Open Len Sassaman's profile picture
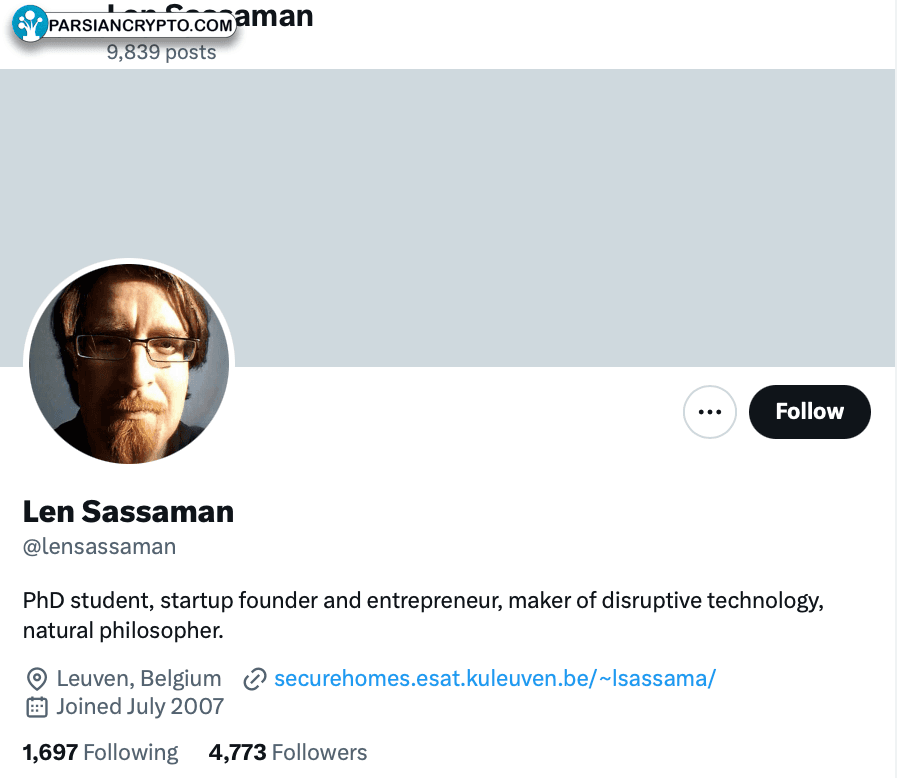This screenshot has height=778, width=897. 129,364
